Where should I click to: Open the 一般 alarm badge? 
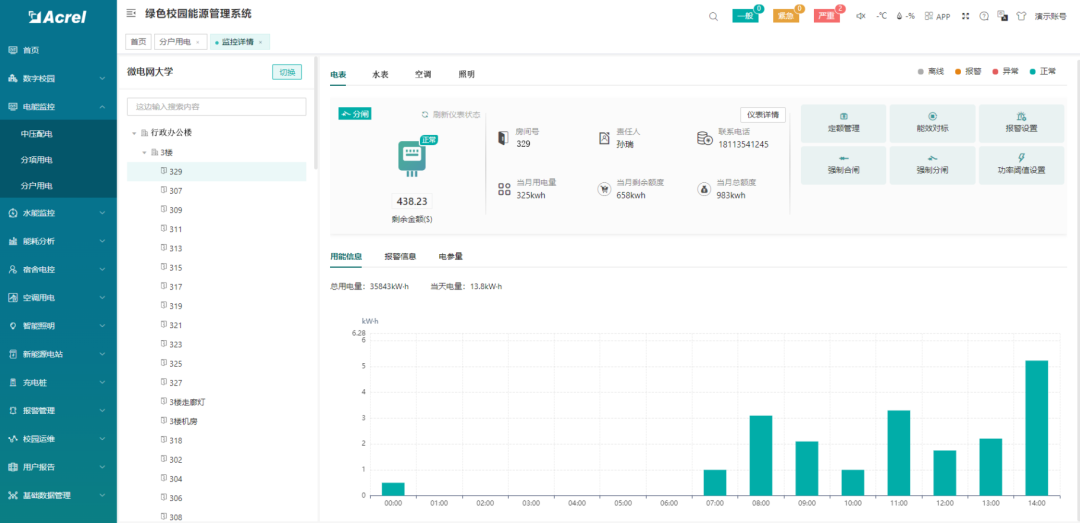coord(745,16)
